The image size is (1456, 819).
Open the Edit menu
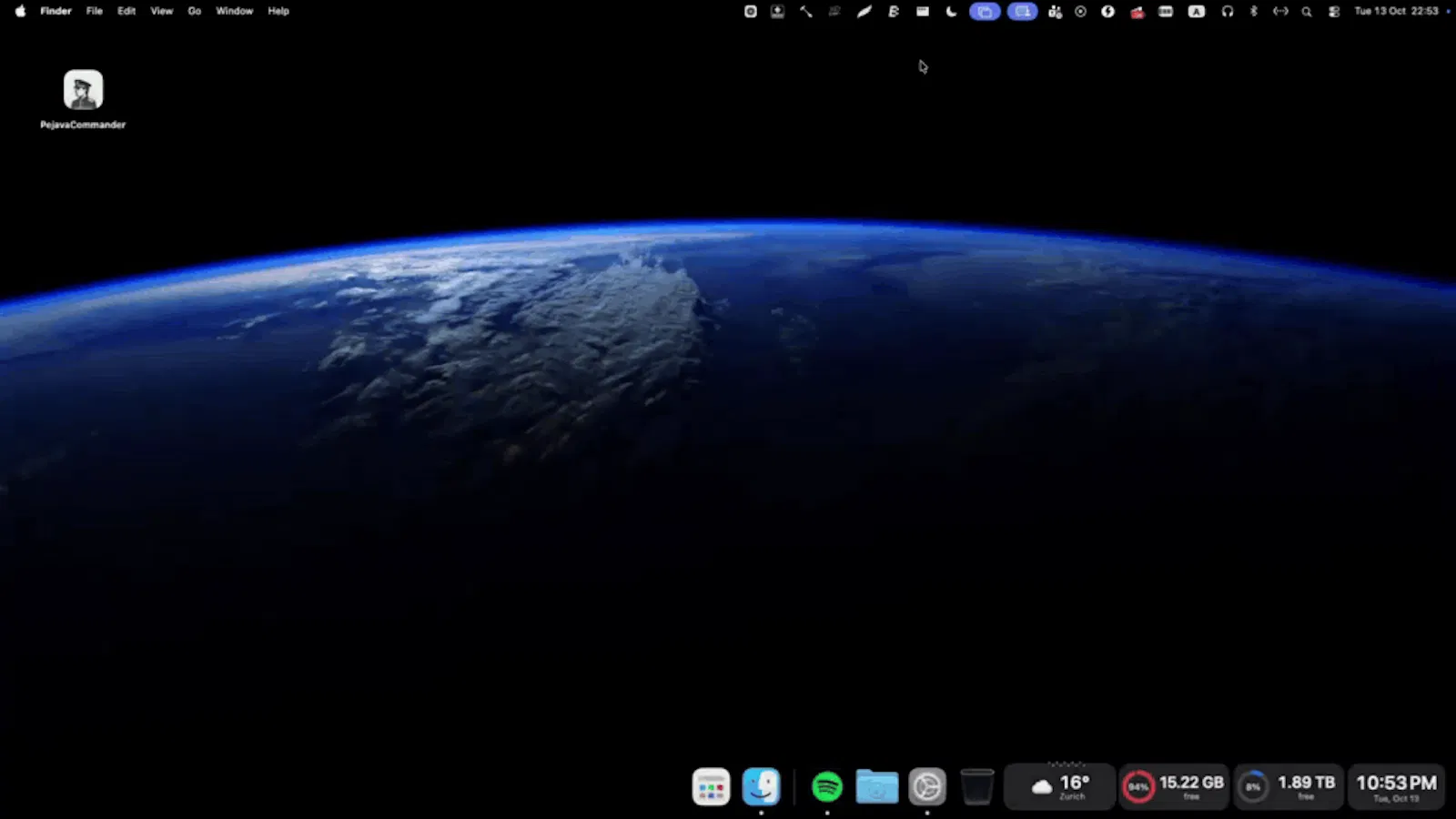[x=126, y=11]
